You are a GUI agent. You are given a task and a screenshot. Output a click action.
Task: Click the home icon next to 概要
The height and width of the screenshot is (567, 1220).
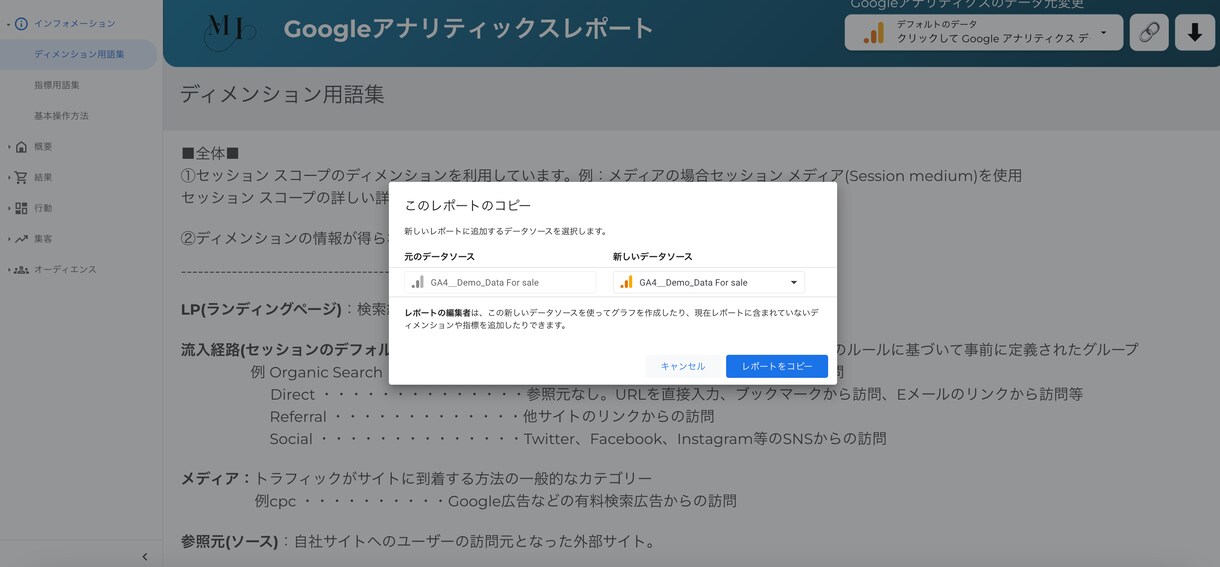[x=21, y=147]
